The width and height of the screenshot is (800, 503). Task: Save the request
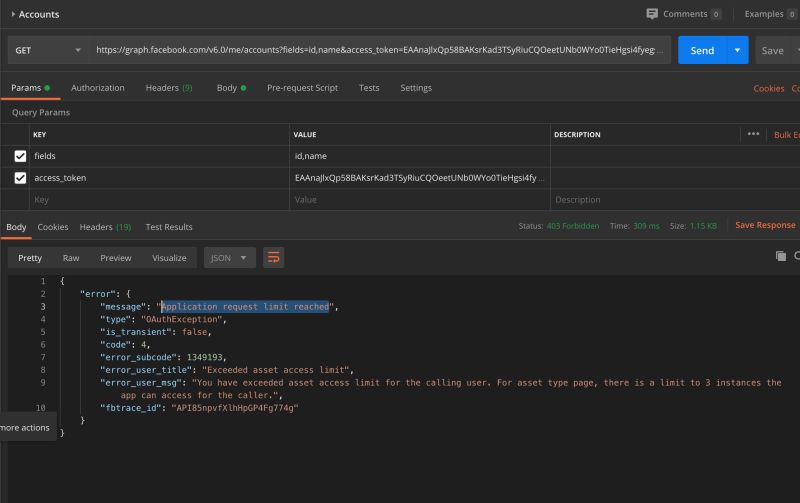pos(772,50)
